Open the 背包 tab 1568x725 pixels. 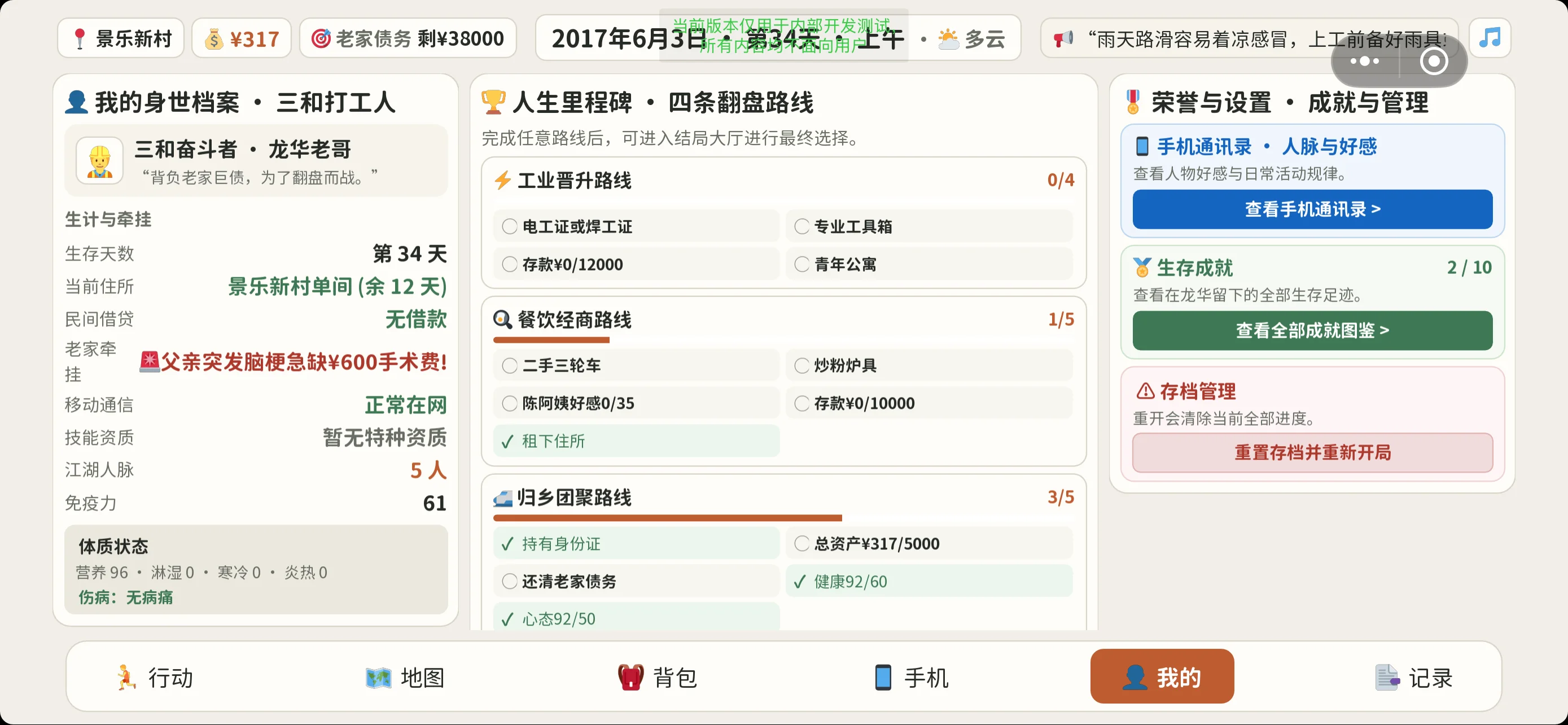(x=658, y=677)
